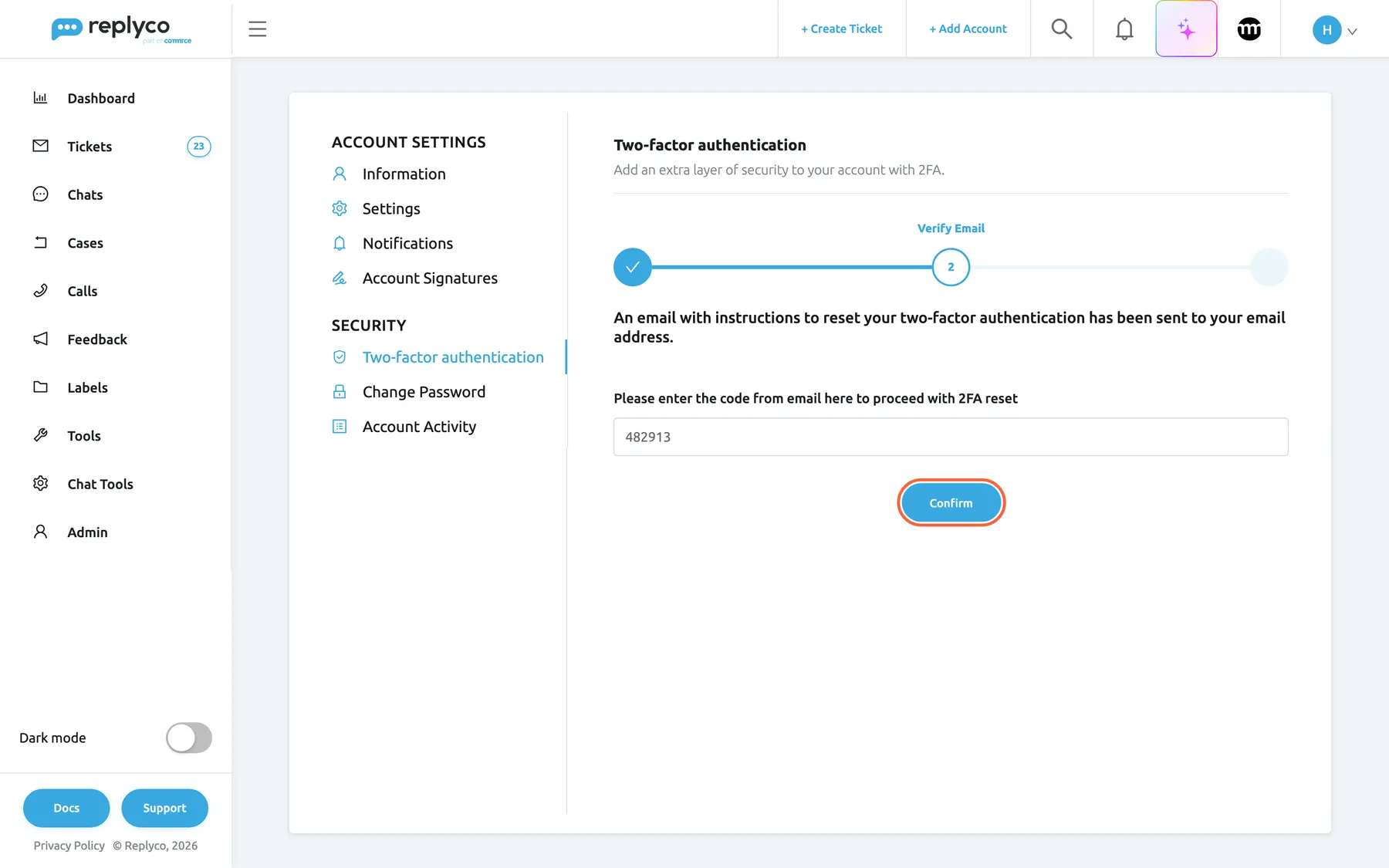
Task: Click the Labels folder icon
Action: coord(40,387)
